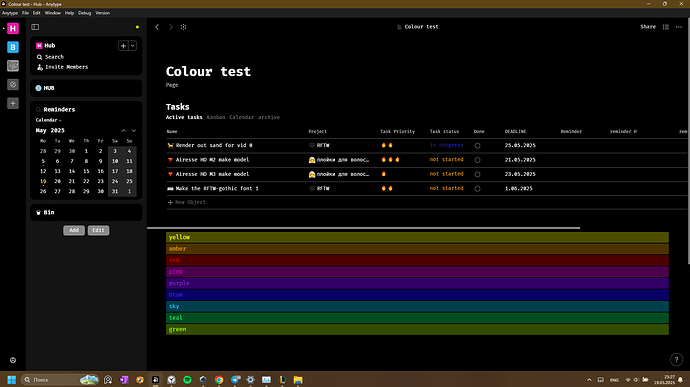Switch to the blue B space

click(13, 47)
